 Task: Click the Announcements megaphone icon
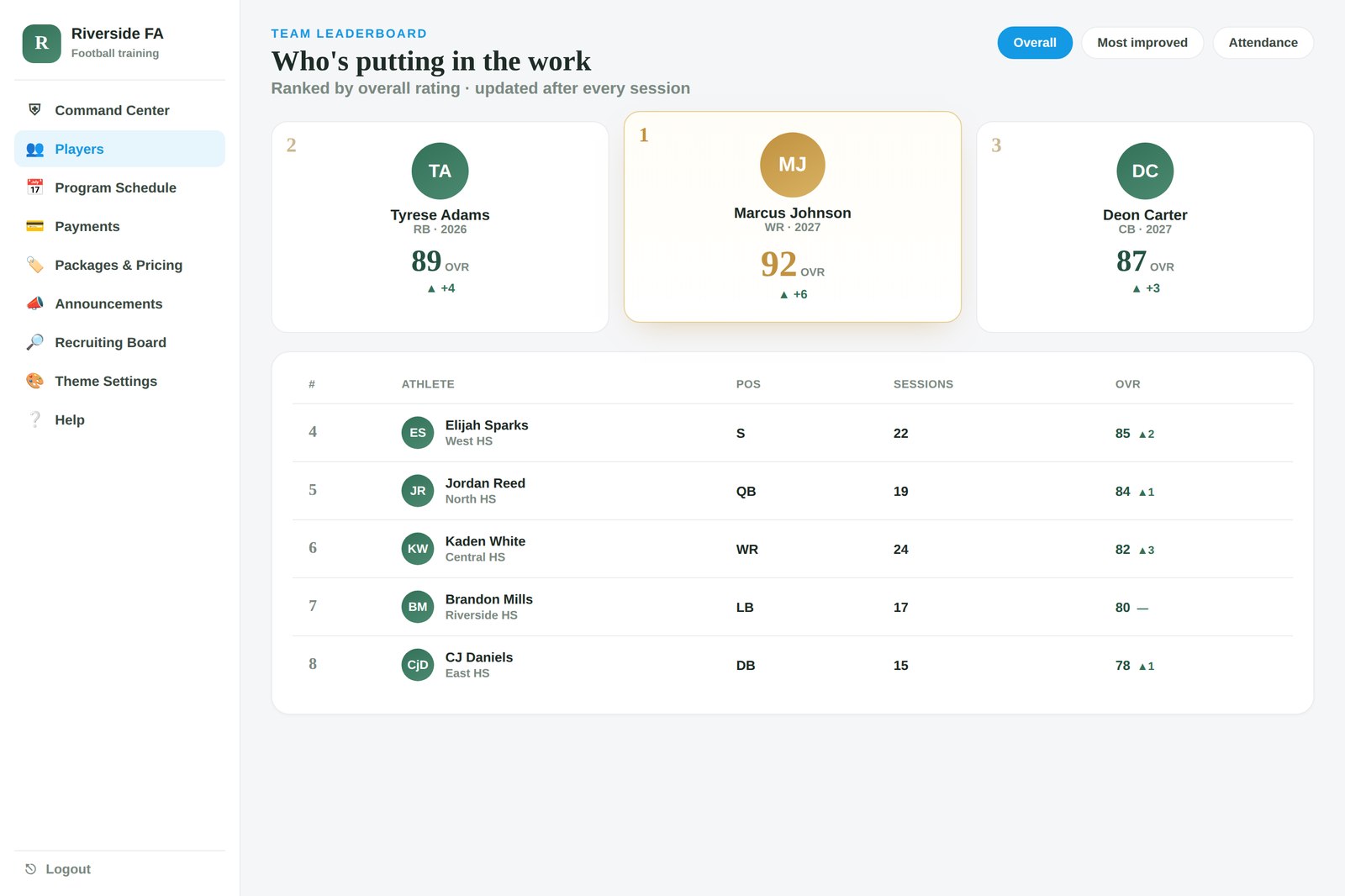click(x=34, y=303)
